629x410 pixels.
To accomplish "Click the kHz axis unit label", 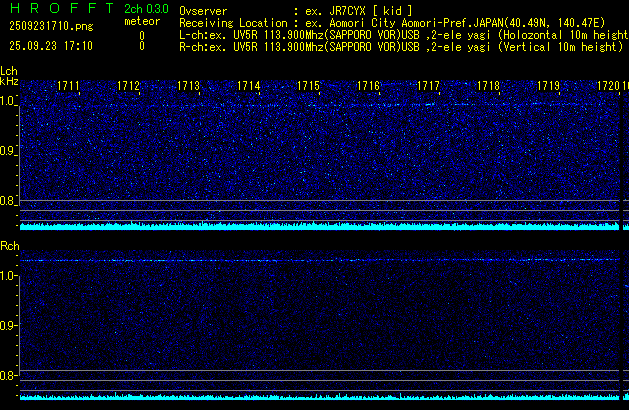I will (x=9, y=81).
